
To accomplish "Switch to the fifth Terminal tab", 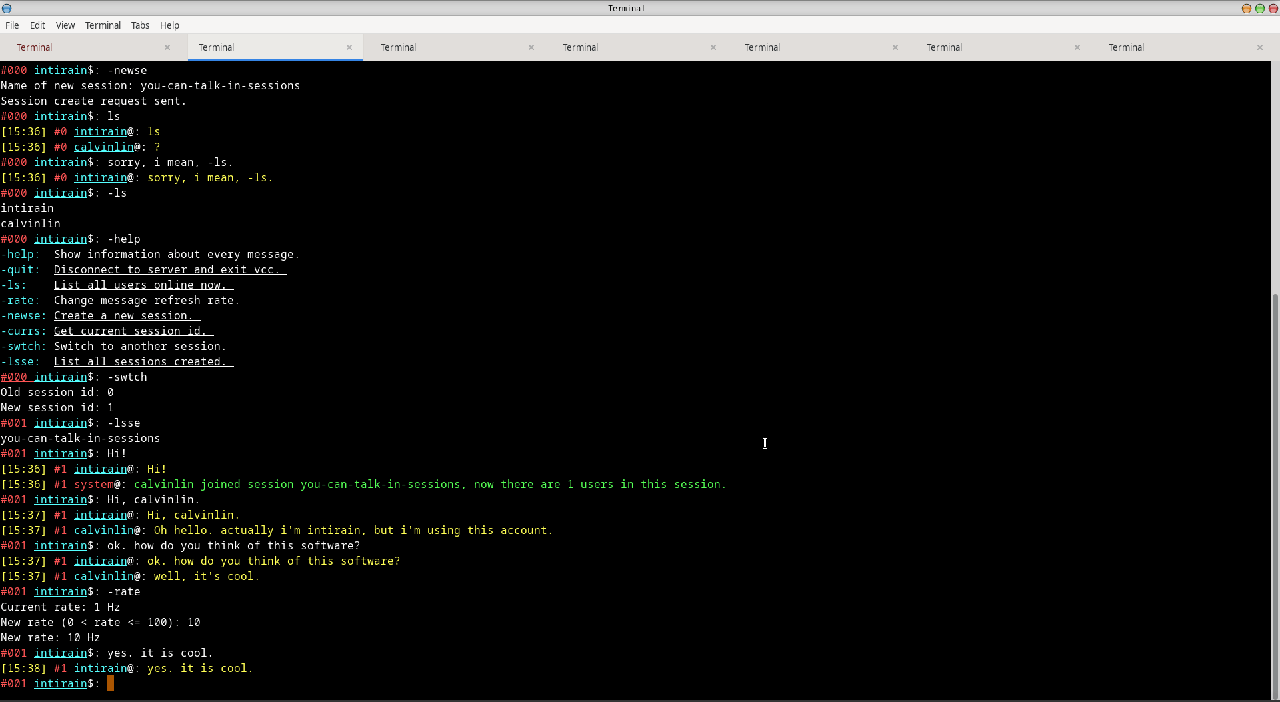I will click(762, 47).
